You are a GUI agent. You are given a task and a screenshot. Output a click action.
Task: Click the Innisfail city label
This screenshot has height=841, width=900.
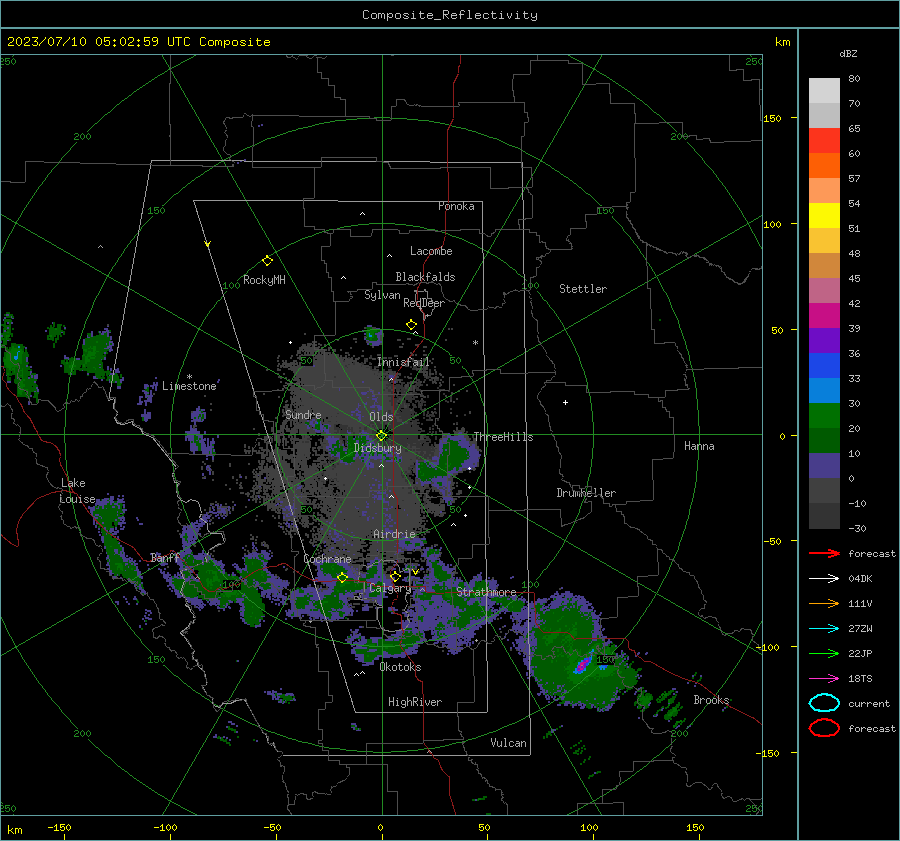click(404, 362)
